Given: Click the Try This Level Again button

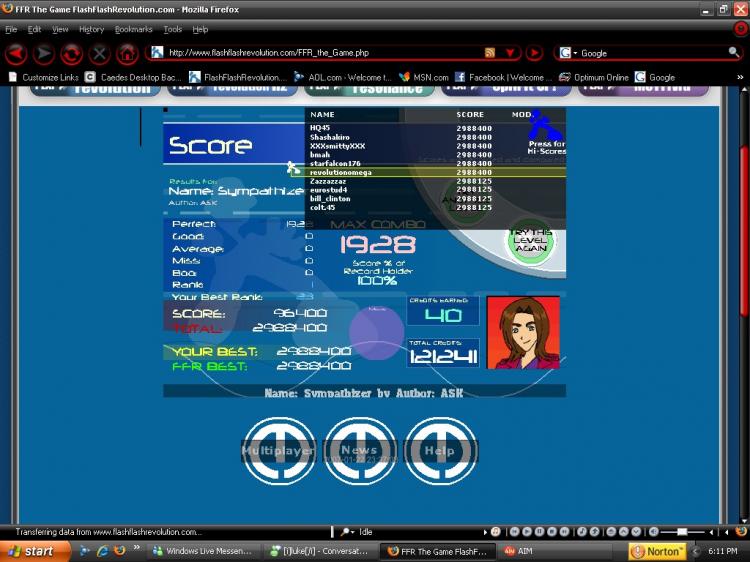Looking at the screenshot, I should pos(531,241).
